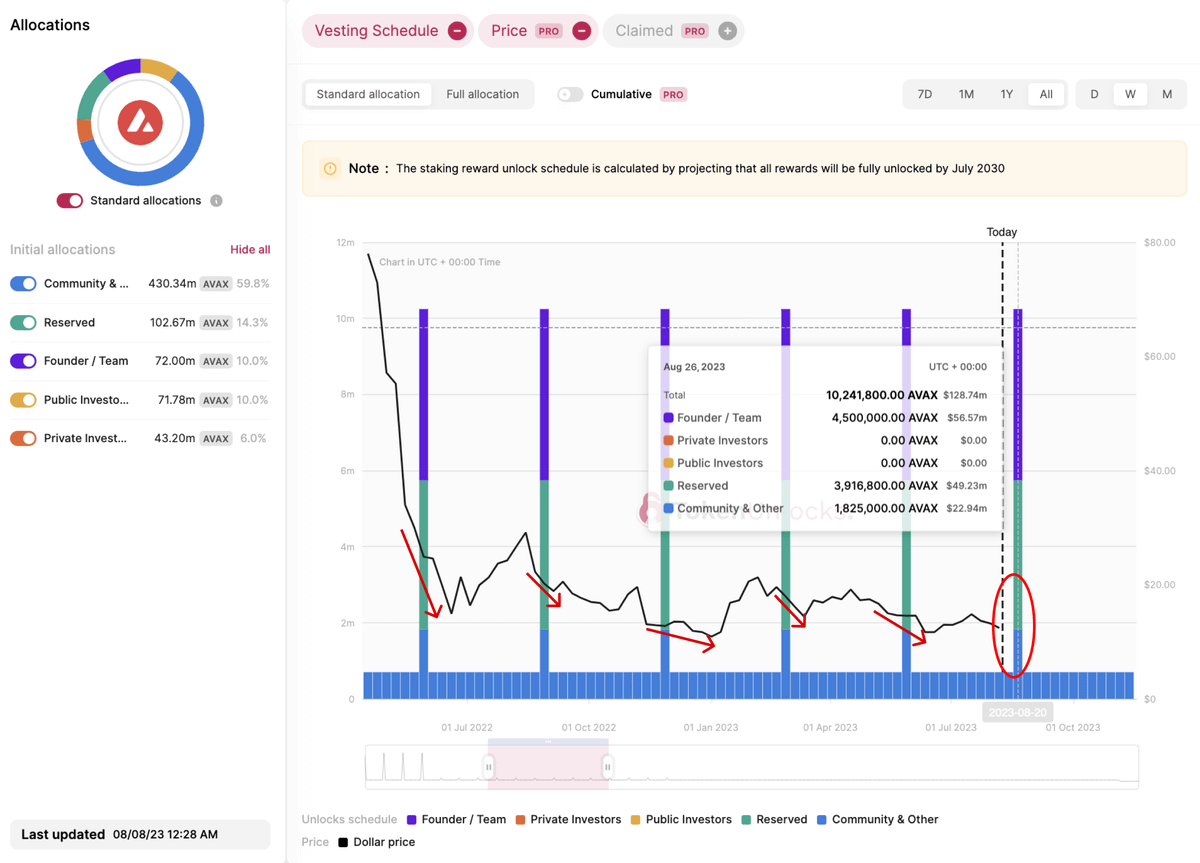The height and width of the screenshot is (863, 1200).
Task: Click the 1,825,000.00 AVAX Community tooltip value
Action: pos(886,509)
